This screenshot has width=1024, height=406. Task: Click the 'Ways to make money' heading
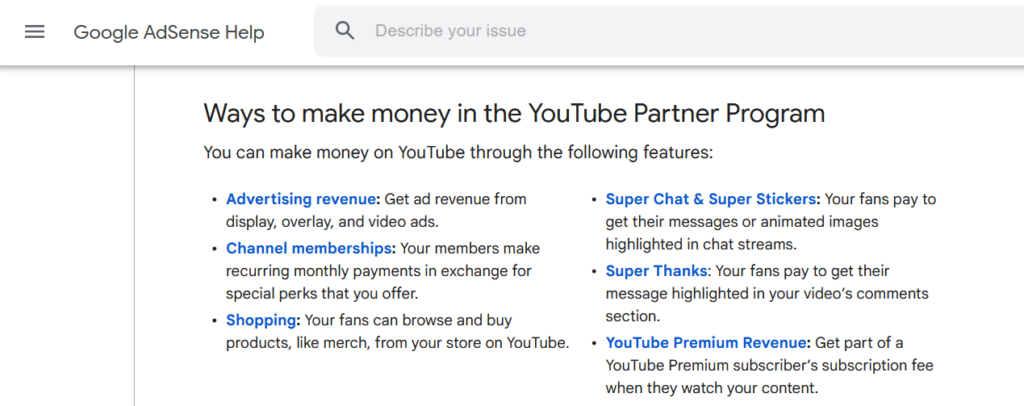[x=514, y=113]
